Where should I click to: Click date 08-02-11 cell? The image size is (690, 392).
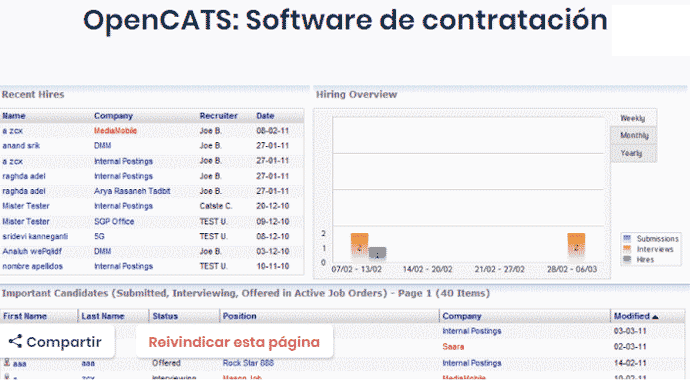pyautogui.click(x=272, y=131)
